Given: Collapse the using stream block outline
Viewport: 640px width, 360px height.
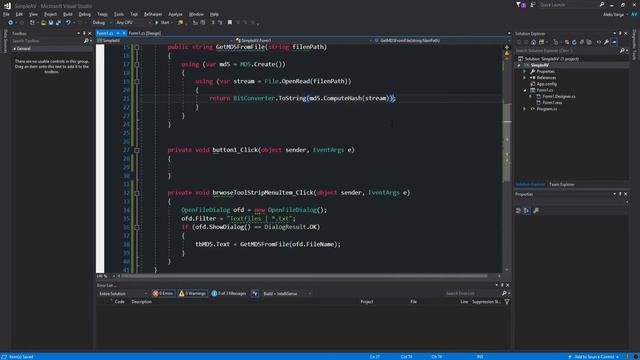Looking at the screenshot, I should point(137,82).
